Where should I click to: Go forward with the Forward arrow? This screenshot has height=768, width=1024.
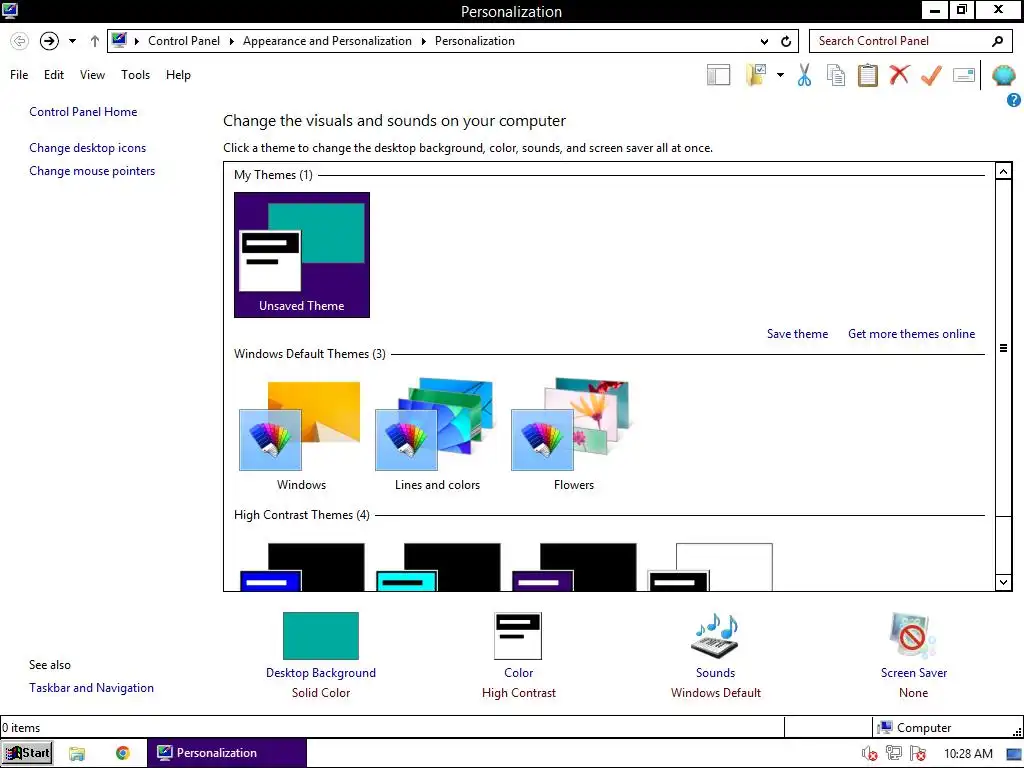point(49,41)
